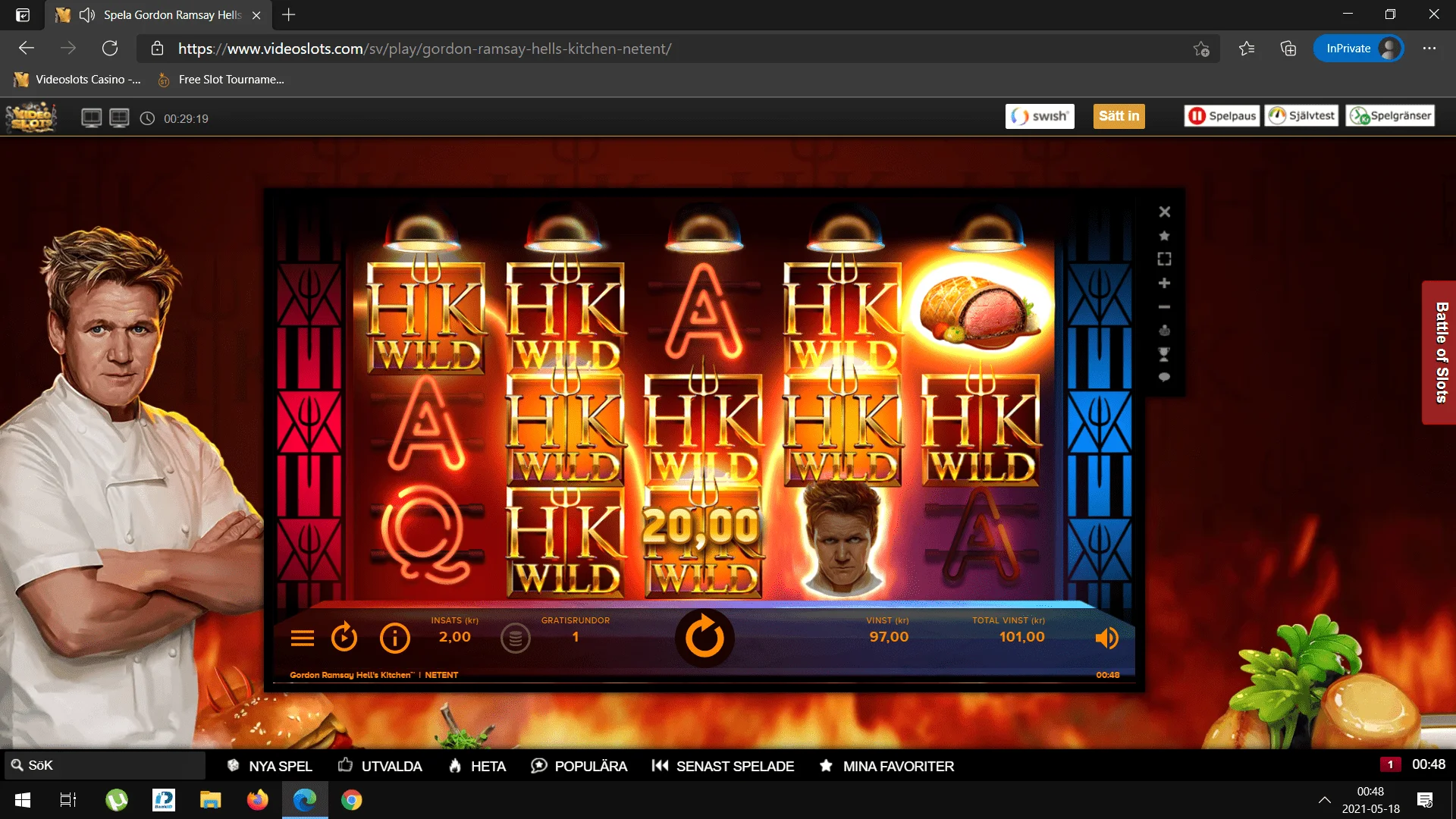Open the Windows Start menu
The width and height of the screenshot is (1456, 819).
coord(23,800)
